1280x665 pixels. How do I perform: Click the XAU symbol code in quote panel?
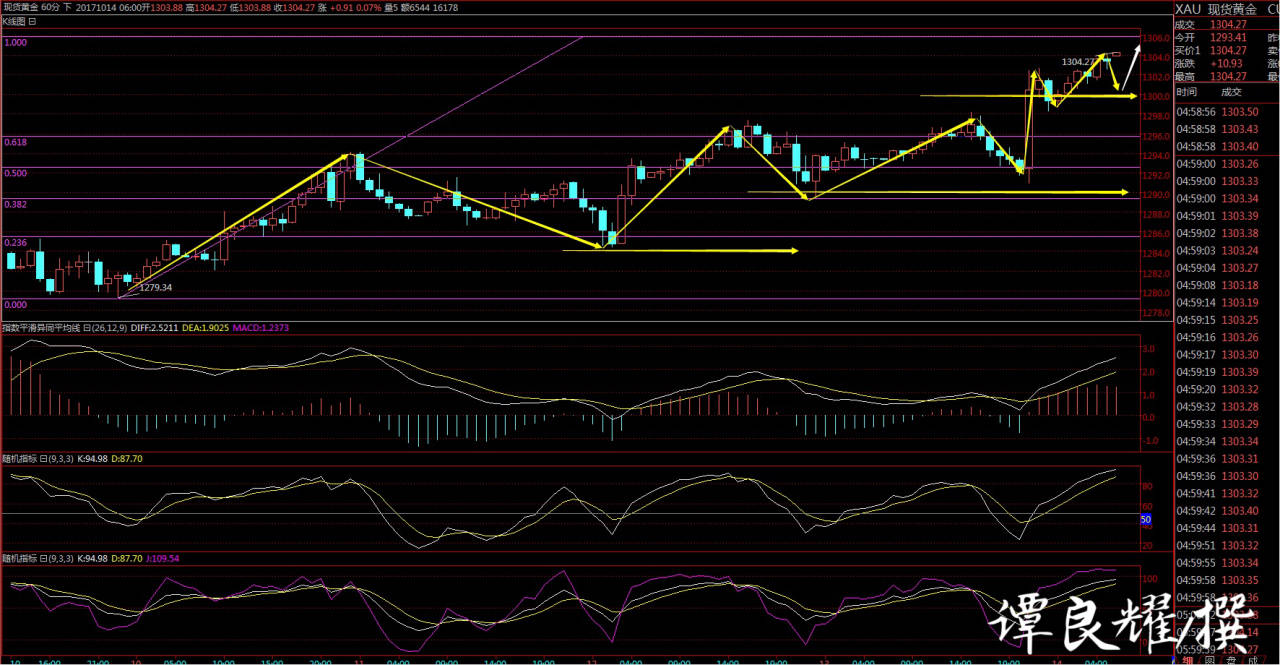click(x=1186, y=9)
